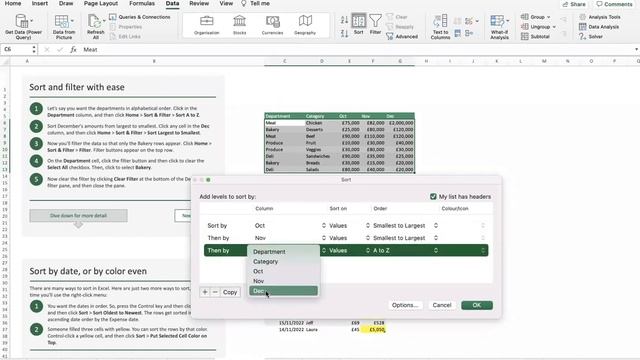This screenshot has width=640, height=360.
Task: Open Sort on Values dropdown in Nov row
Action: (349, 238)
